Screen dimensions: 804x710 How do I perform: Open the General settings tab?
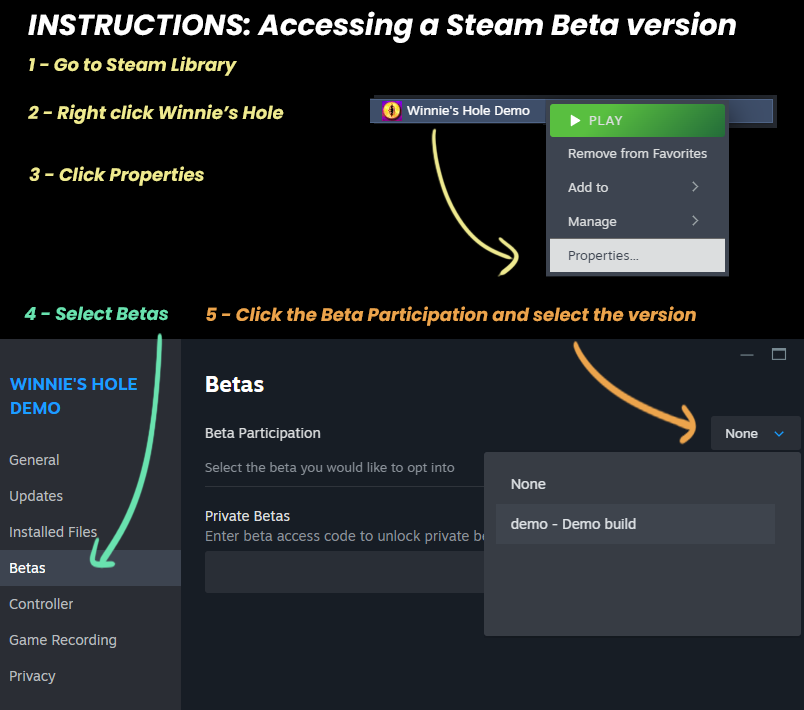tap(90, 460)
